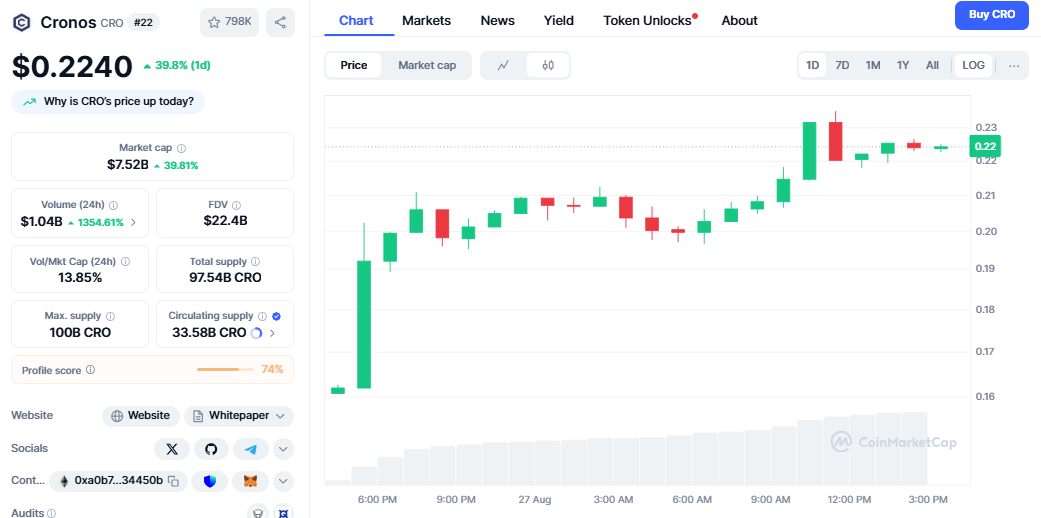This screenshot has width=1041, height=518.
Task: Open the News tab
Action: [x=497, y=21]
